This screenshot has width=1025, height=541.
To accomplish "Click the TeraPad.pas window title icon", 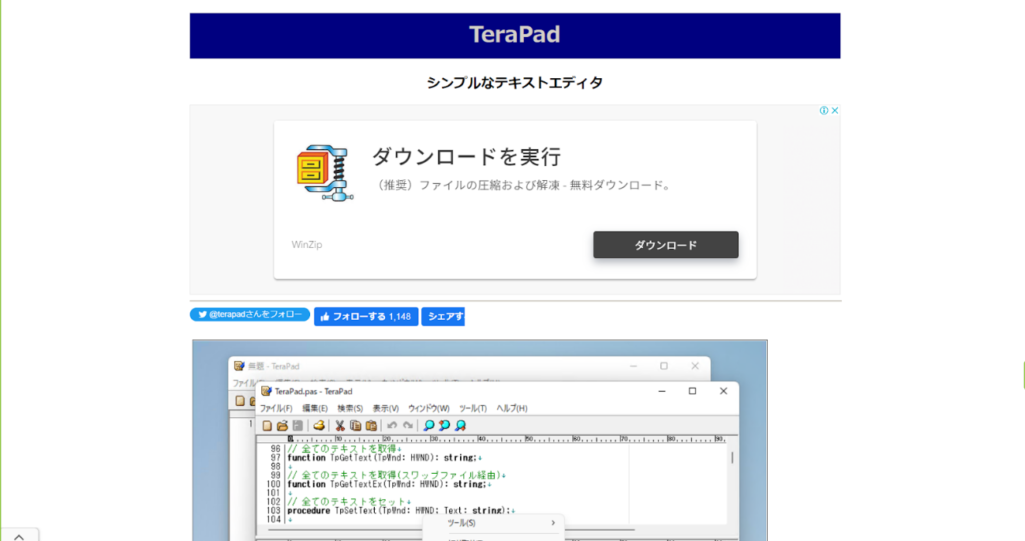I will point(266,391).
